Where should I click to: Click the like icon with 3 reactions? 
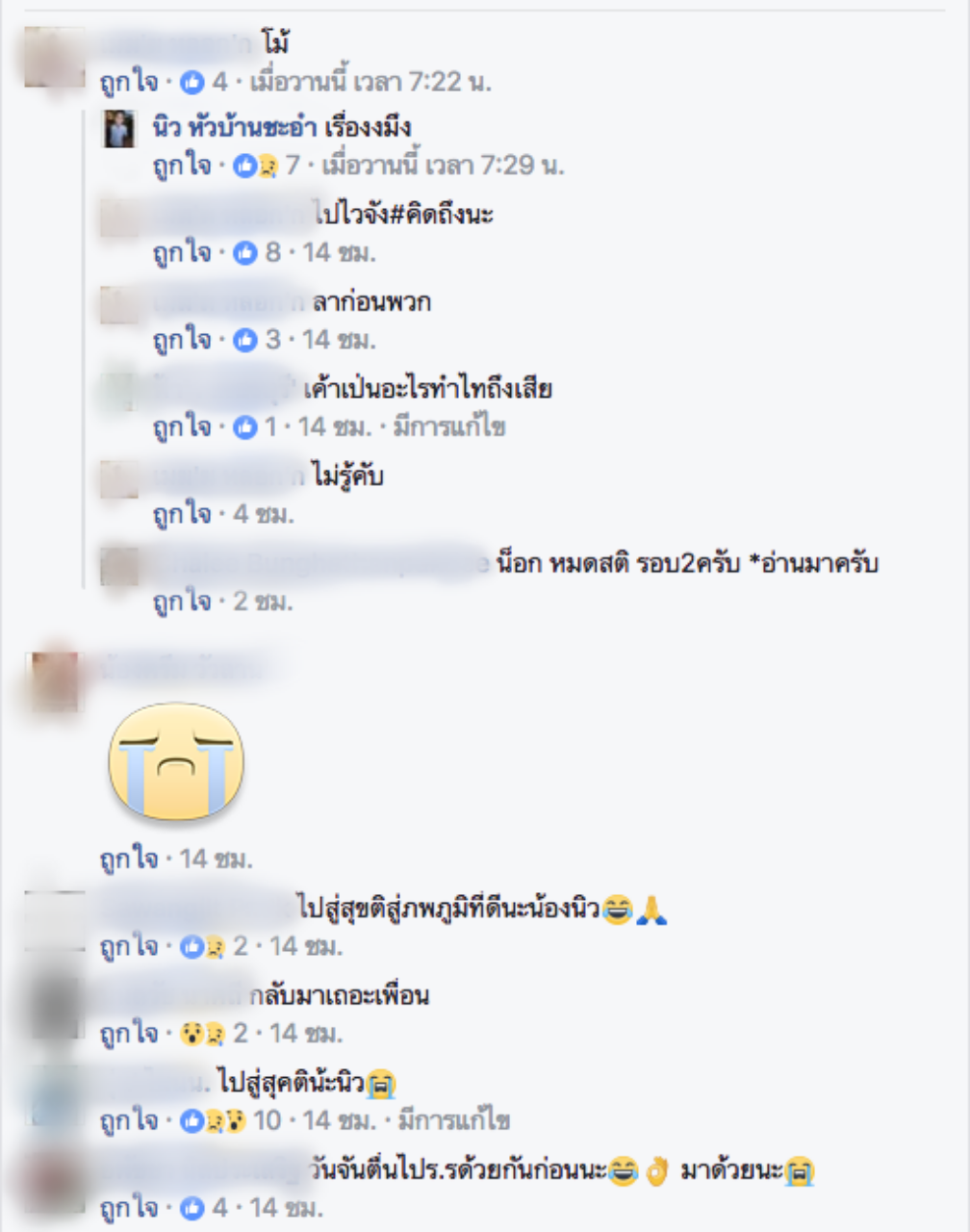(245, 340)
